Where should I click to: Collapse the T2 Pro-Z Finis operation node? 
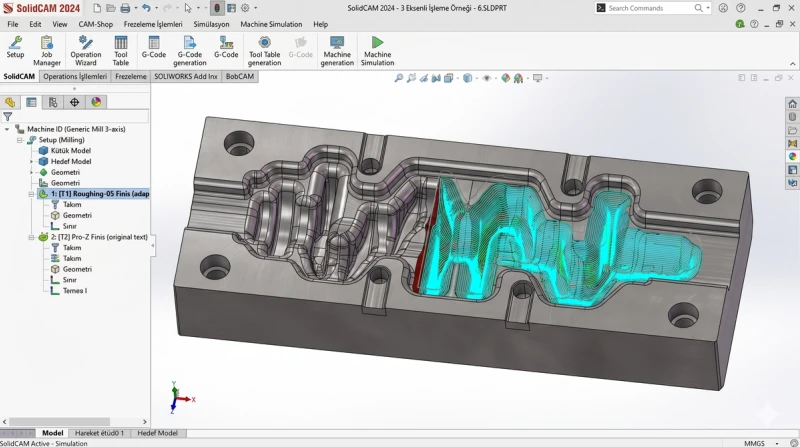tap(32, 237)
